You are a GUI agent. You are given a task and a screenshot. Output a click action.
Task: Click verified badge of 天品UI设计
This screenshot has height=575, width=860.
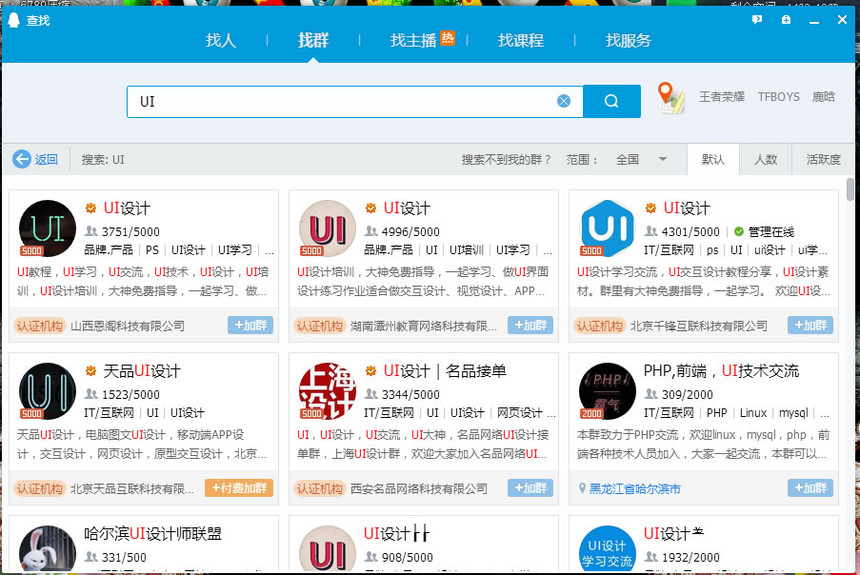tap(91, 371)
